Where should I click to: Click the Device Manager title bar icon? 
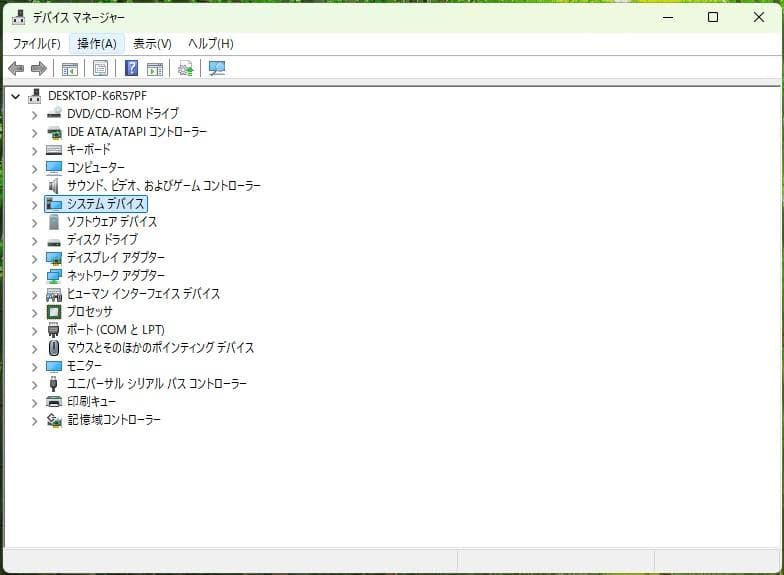[19, 18]
